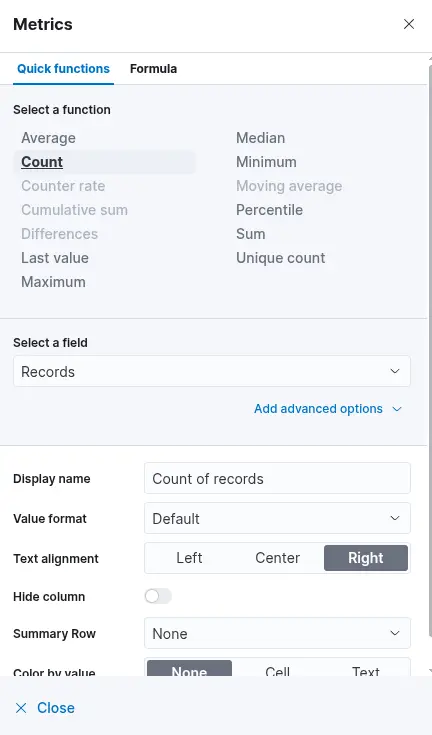This screenshot has height=735, width=432.
Task: Close the Metrics flyout with X icon
Action: tap(409, 24)
